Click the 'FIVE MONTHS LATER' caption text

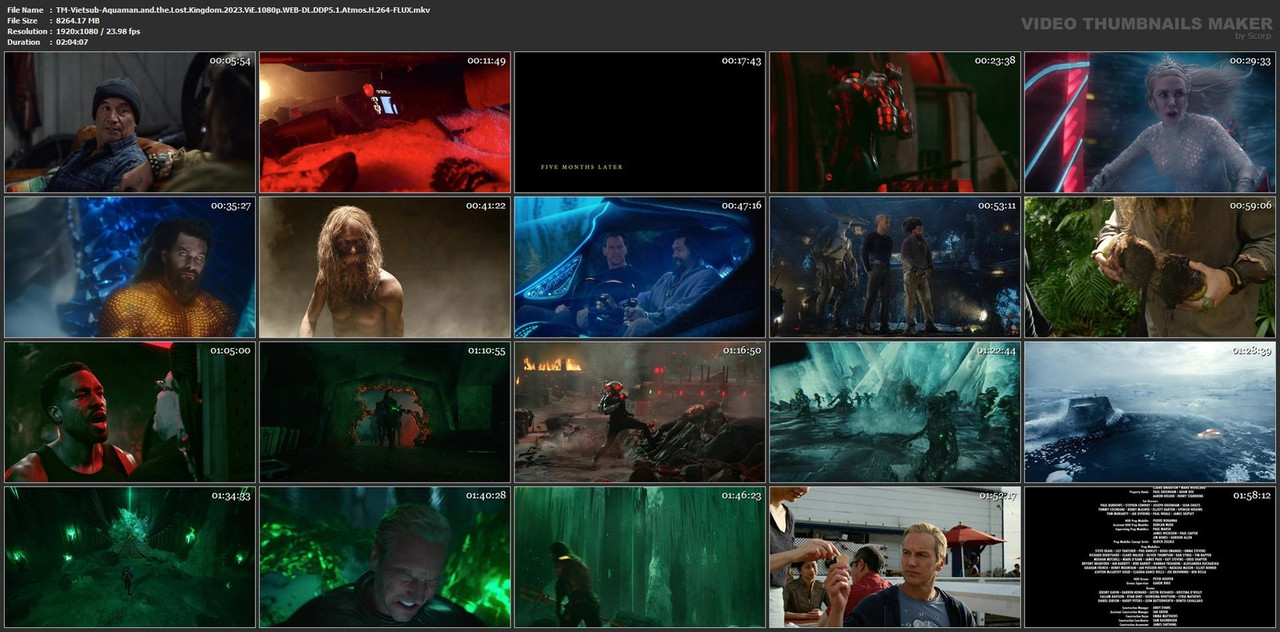coord(581,167)
